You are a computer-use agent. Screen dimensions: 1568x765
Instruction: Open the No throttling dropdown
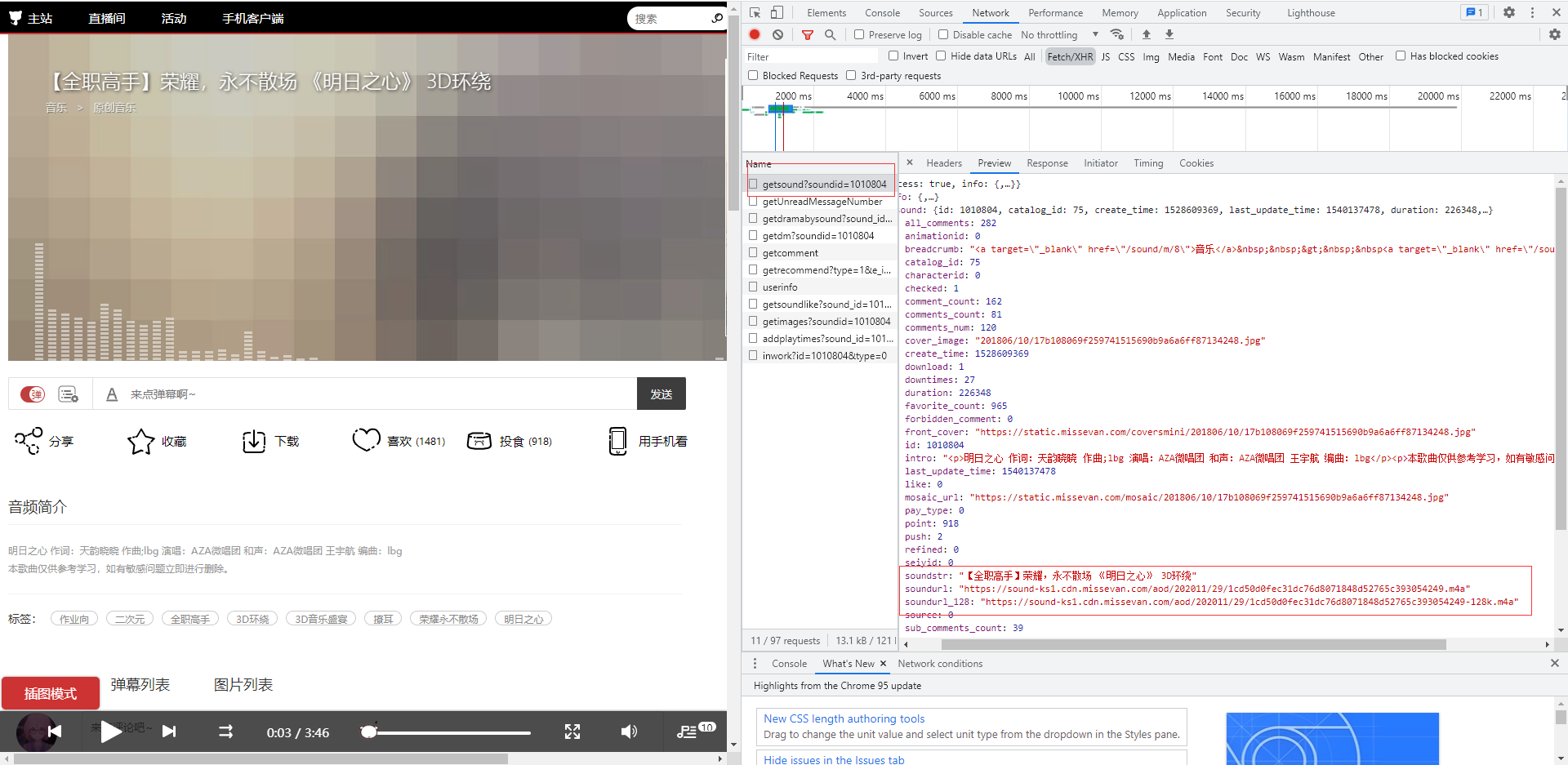pos(1059,34)
